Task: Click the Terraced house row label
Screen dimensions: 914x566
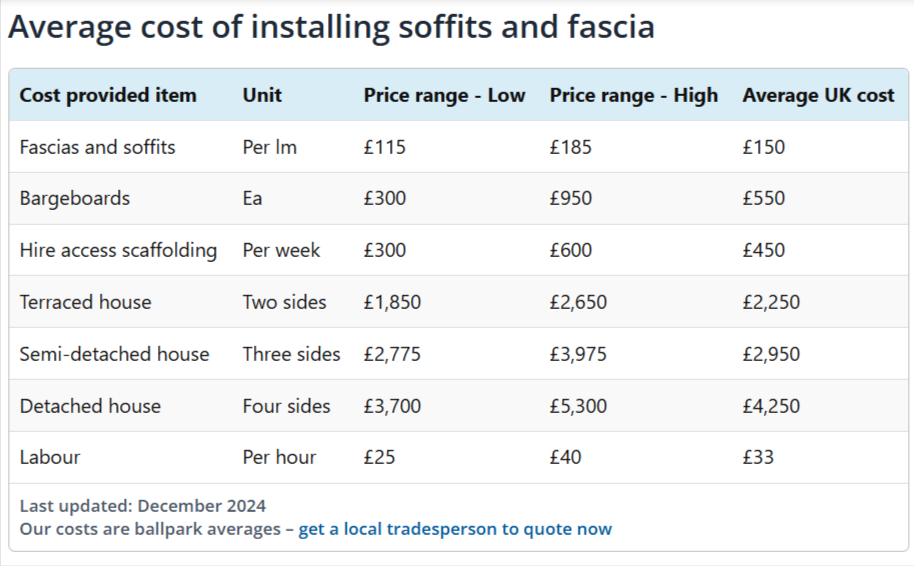Action: point(85,302)
